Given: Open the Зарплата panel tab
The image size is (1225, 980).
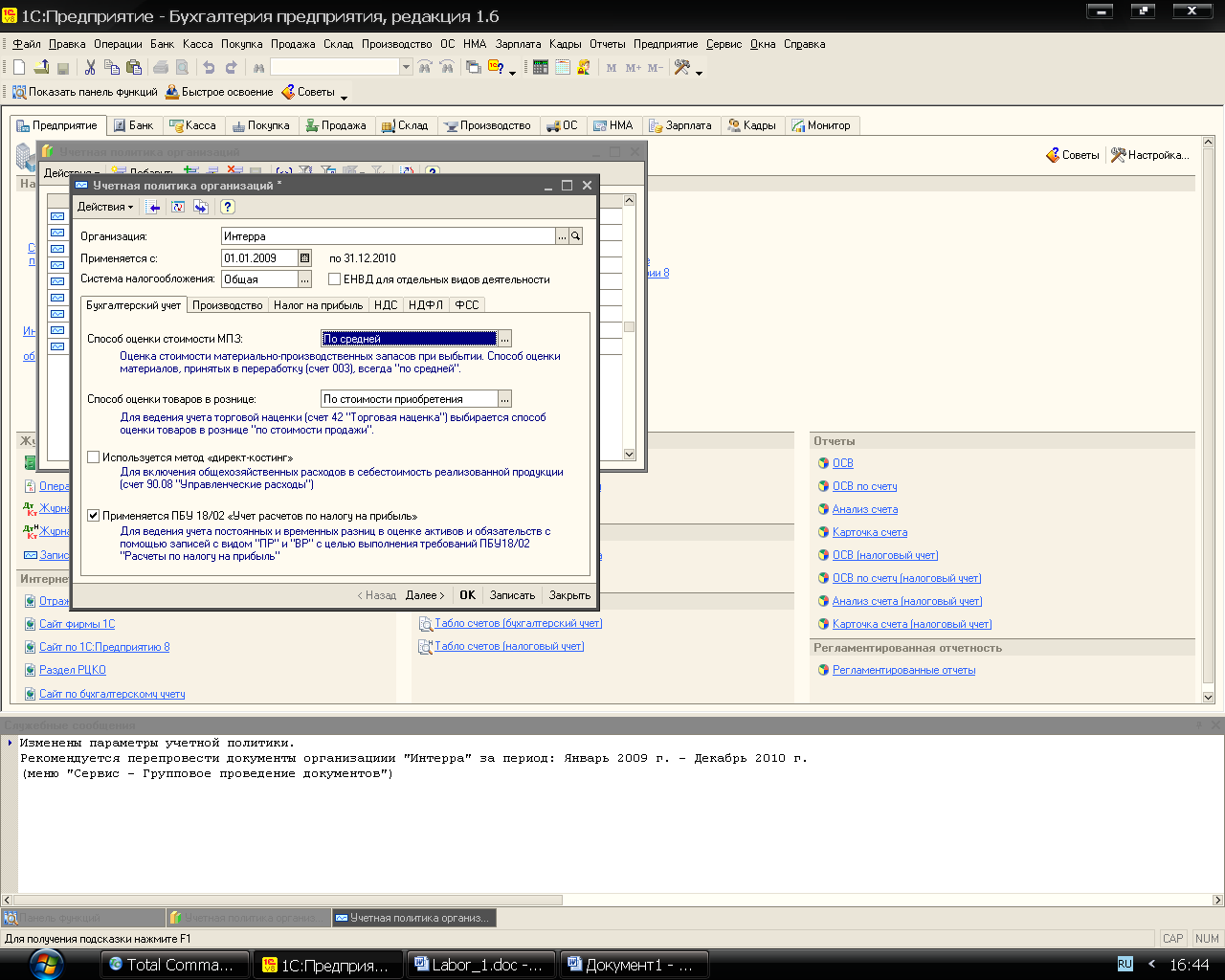Looking at the screenshot, I should (680, 125).
